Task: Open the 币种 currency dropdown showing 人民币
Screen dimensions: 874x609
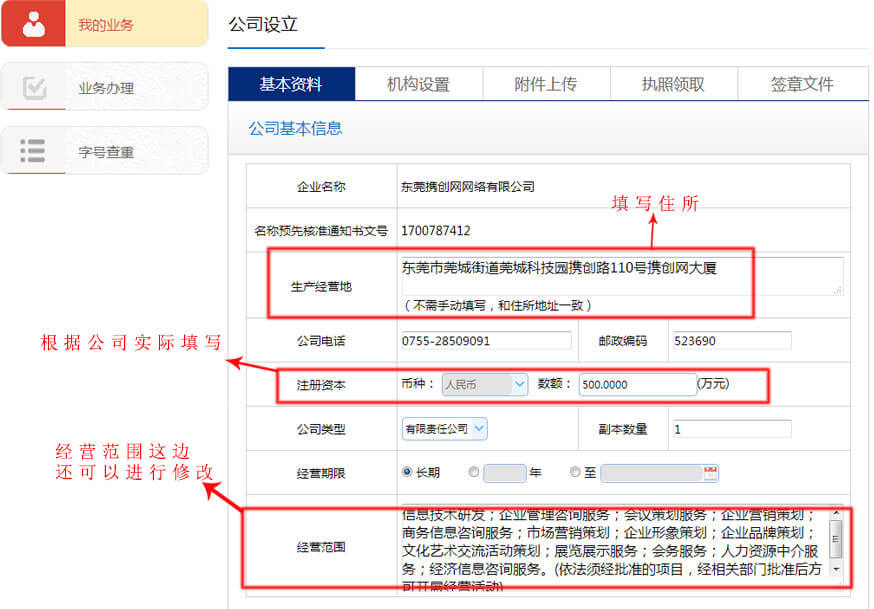Action: point(484,384)
